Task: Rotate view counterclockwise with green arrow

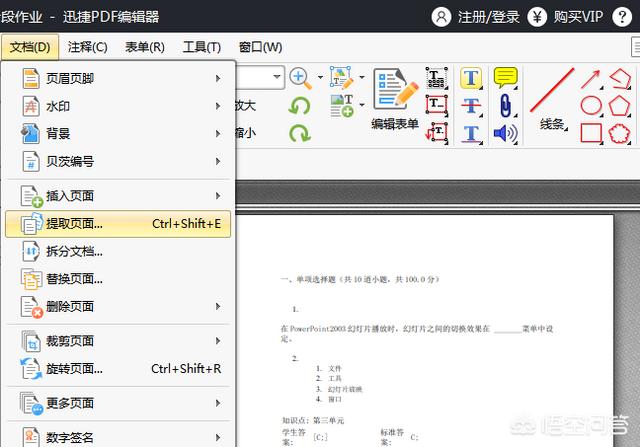Action: [x=300, y=106]
